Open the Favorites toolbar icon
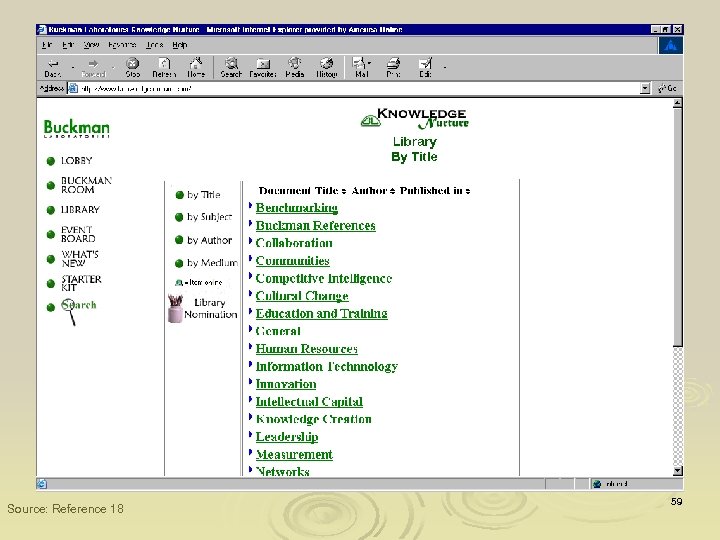This screenshot has height=540, width=720. click(263, 68)
